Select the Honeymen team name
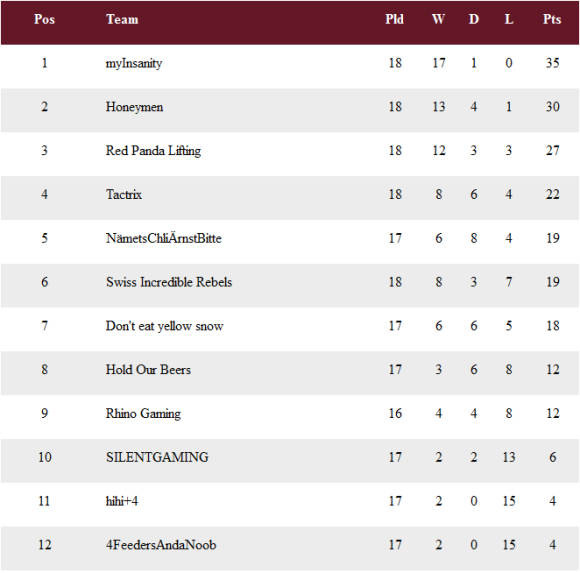Viewport: 580px width, 573px height. pyautogui.click(x=134, y=107)
